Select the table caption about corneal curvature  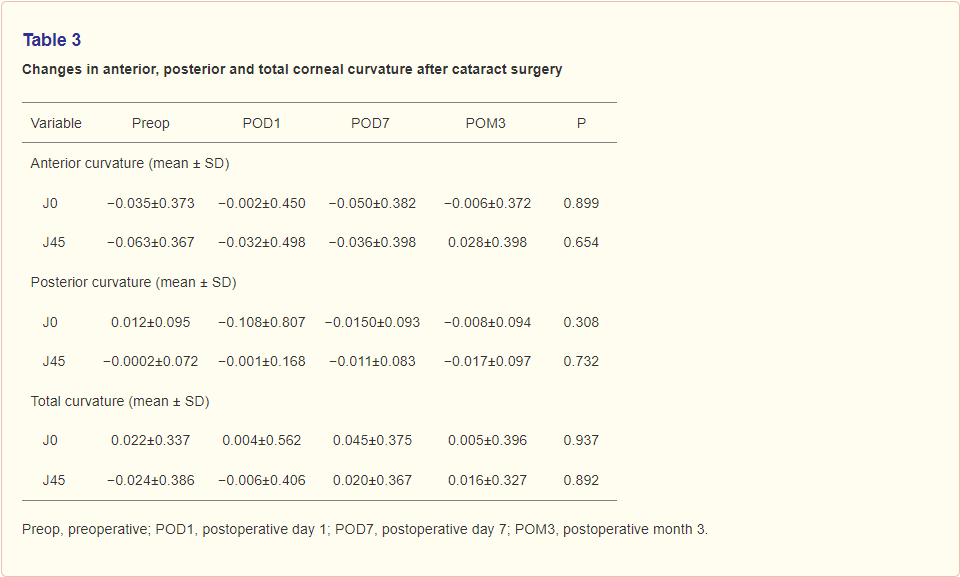coord(292,69)
